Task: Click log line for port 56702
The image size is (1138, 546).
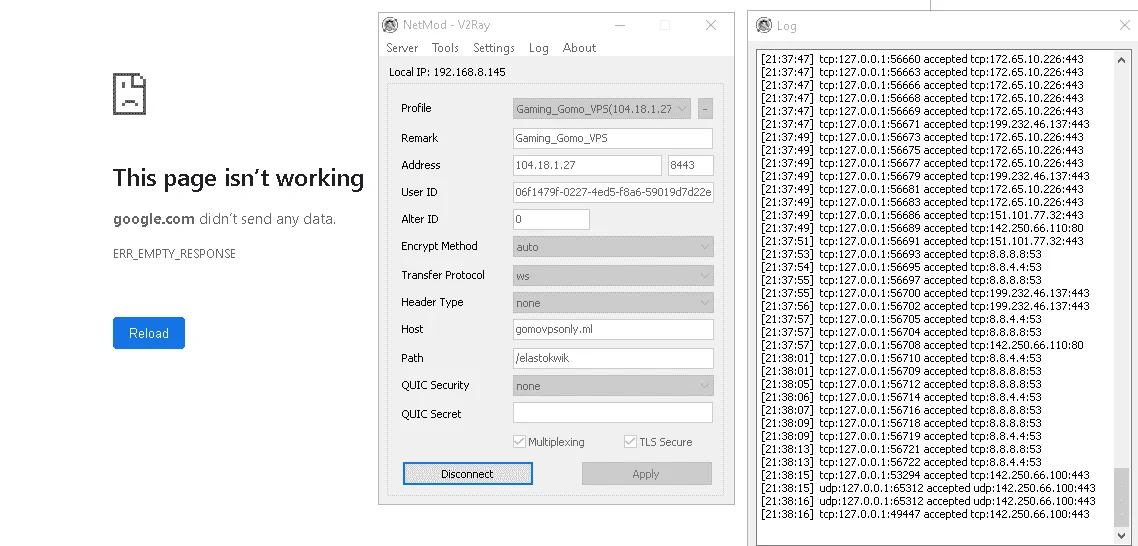Action: pos(925,306)
